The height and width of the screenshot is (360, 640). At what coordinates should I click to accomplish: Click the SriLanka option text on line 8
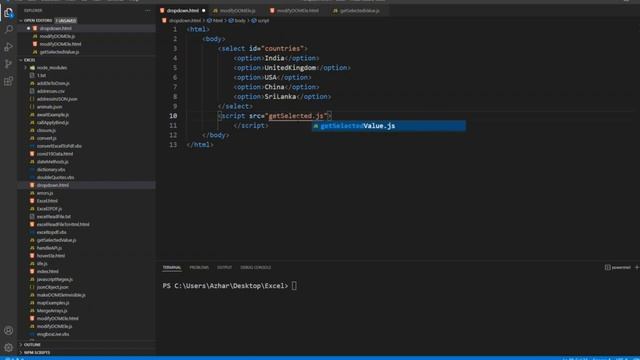(x=280, y=97)
